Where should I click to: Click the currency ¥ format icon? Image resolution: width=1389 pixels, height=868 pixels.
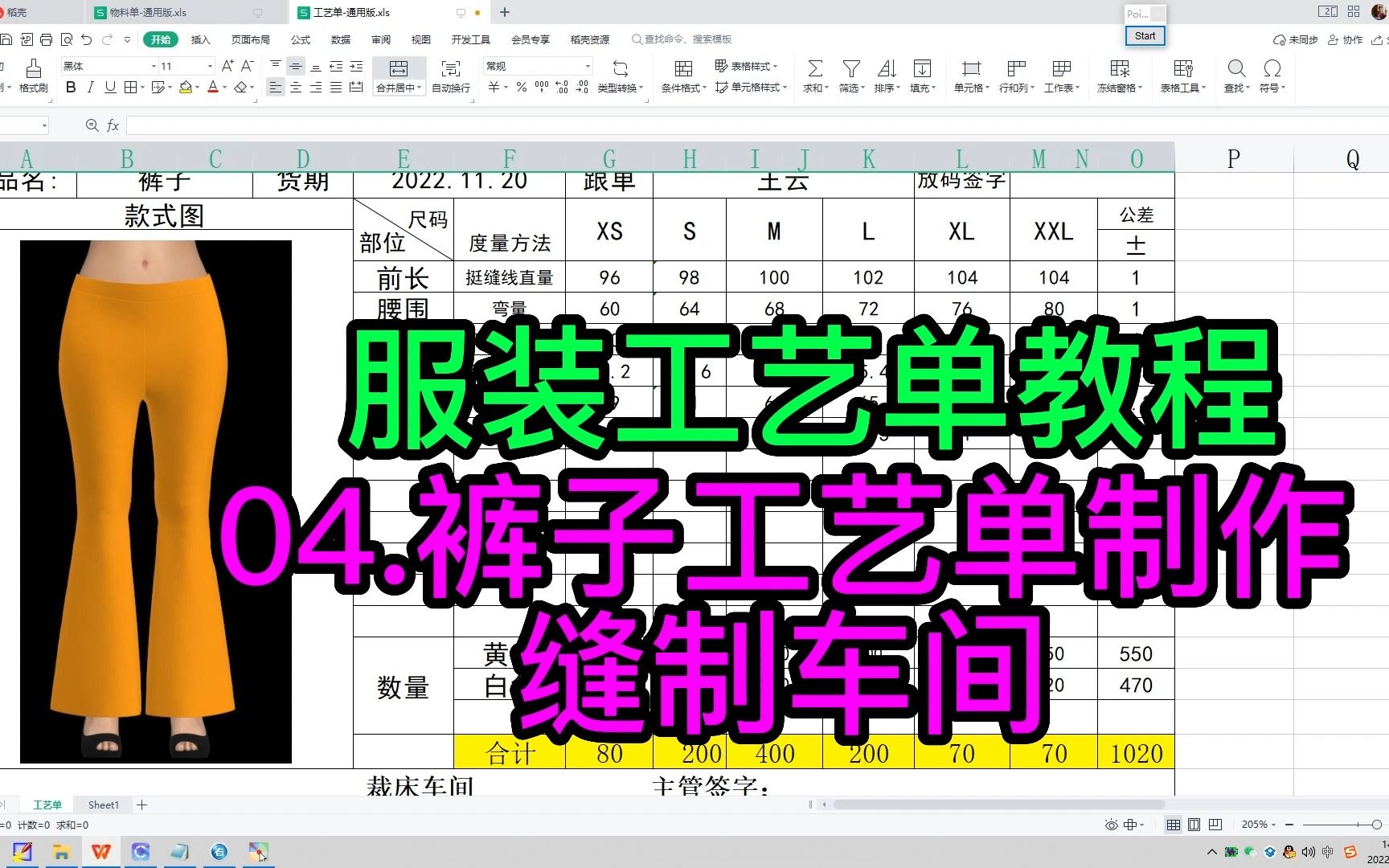494,88
